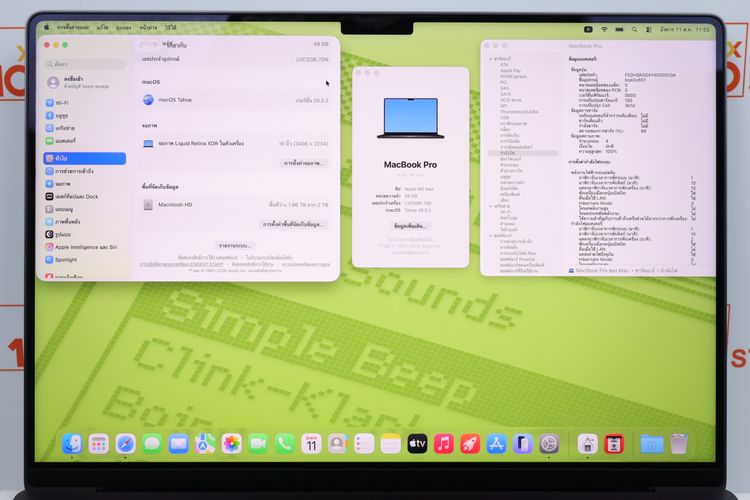Click the Liquid Retina XDR display row
The width and height of the screenshot is (750, 500).
tap(235, 144)
